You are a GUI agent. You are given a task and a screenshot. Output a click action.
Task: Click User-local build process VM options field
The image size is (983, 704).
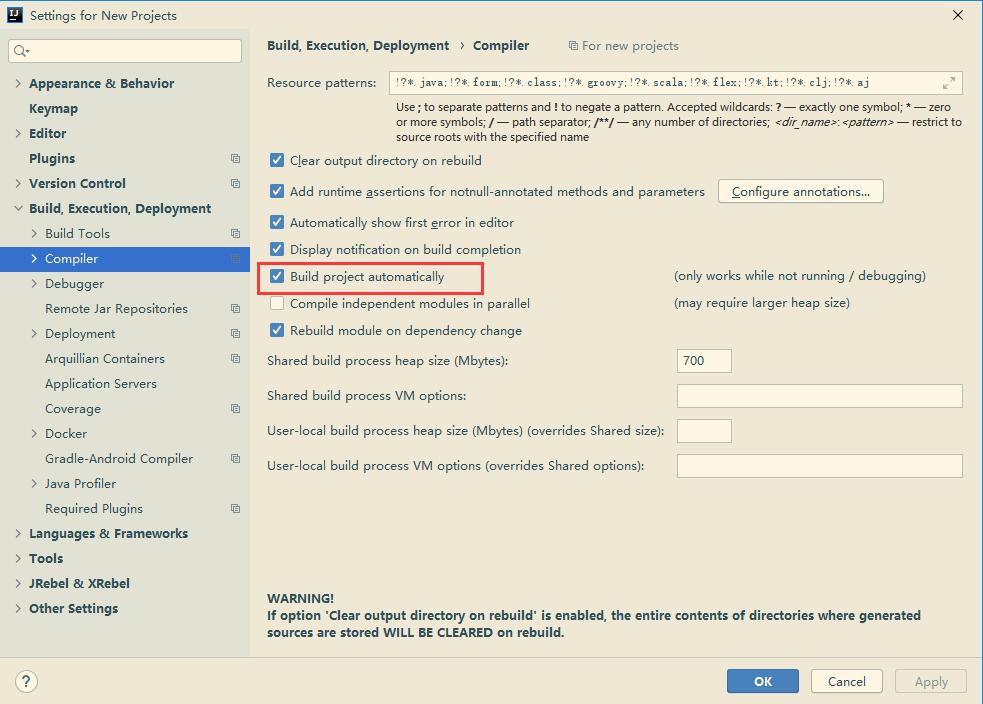click(819, 466)
